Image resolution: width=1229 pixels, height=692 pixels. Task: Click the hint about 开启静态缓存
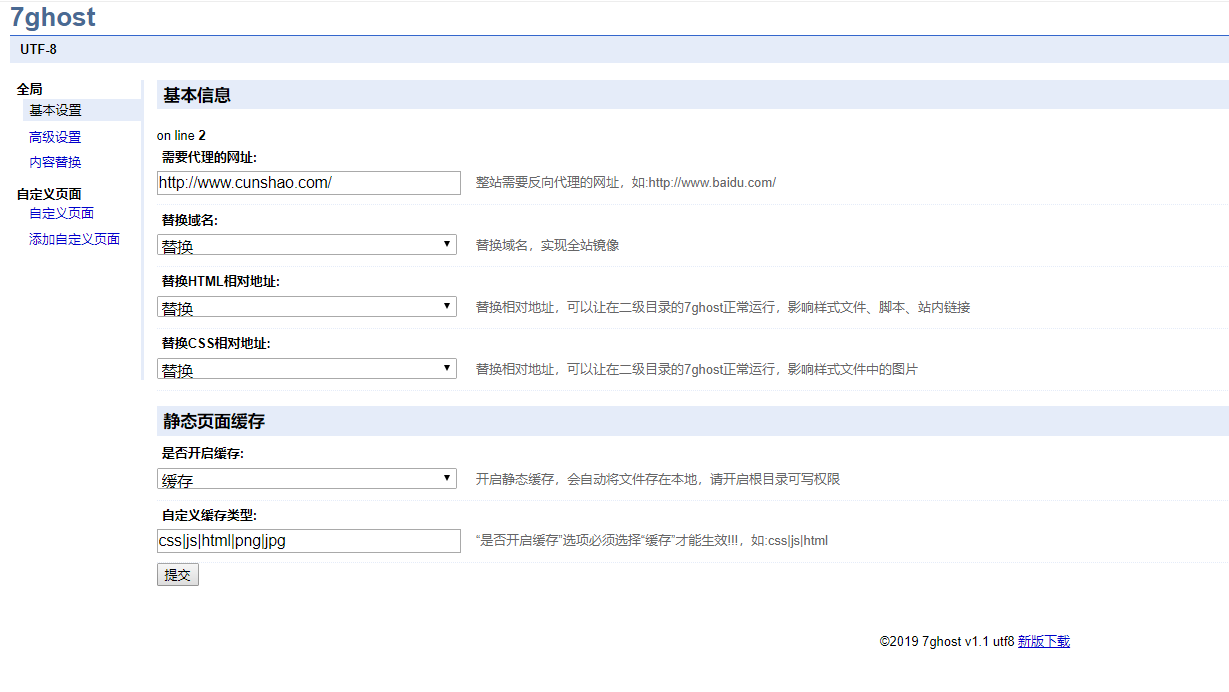pyautogui.click(x=658, y=479)
